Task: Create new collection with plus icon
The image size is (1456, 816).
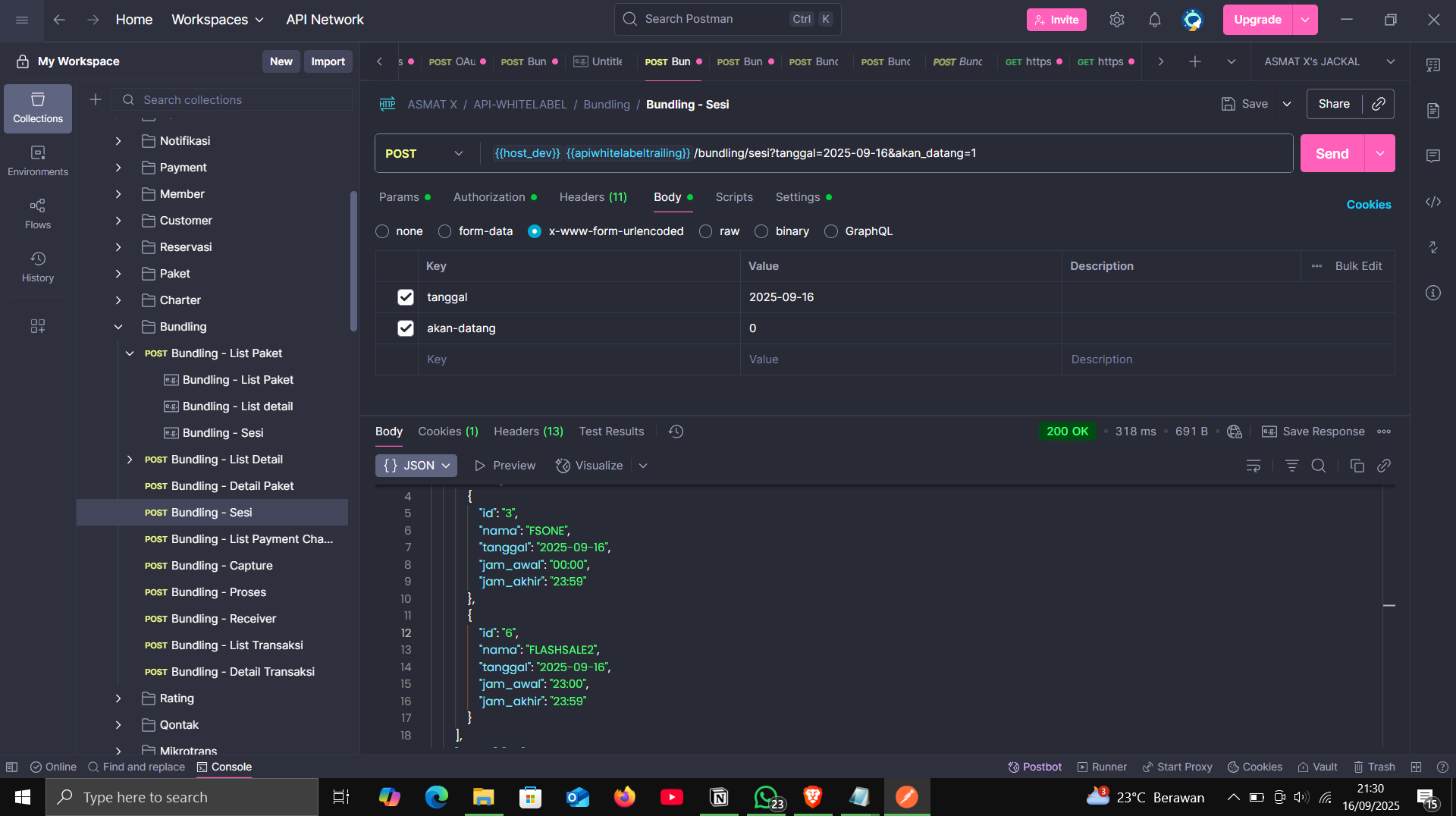Action: coord(96,99)
